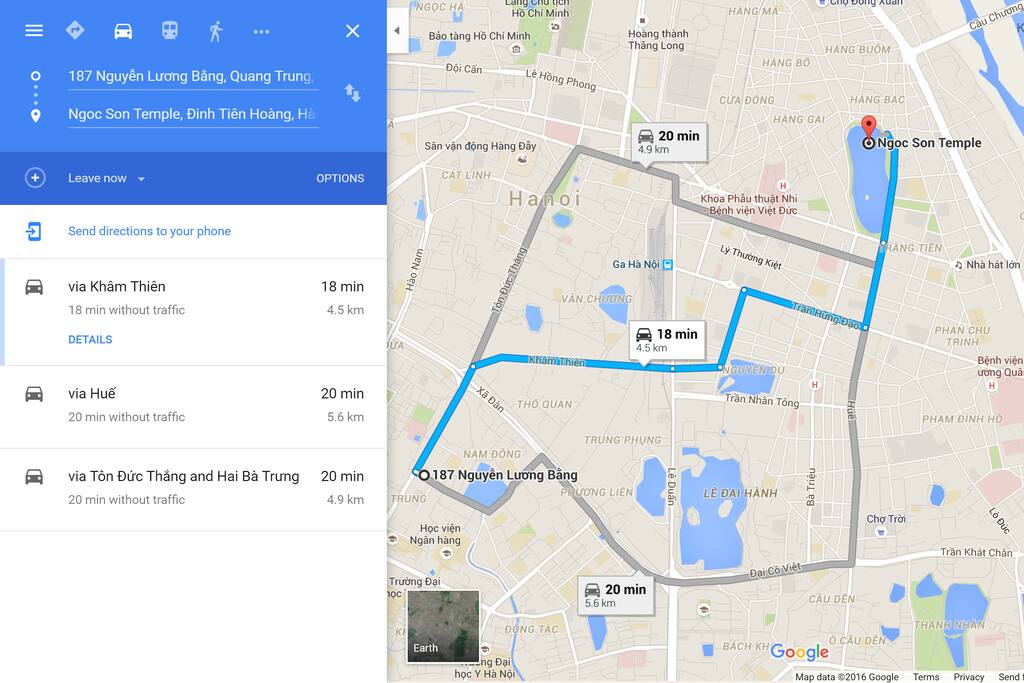
Task: Click Send directions to your phone
Action: (150, 231)
